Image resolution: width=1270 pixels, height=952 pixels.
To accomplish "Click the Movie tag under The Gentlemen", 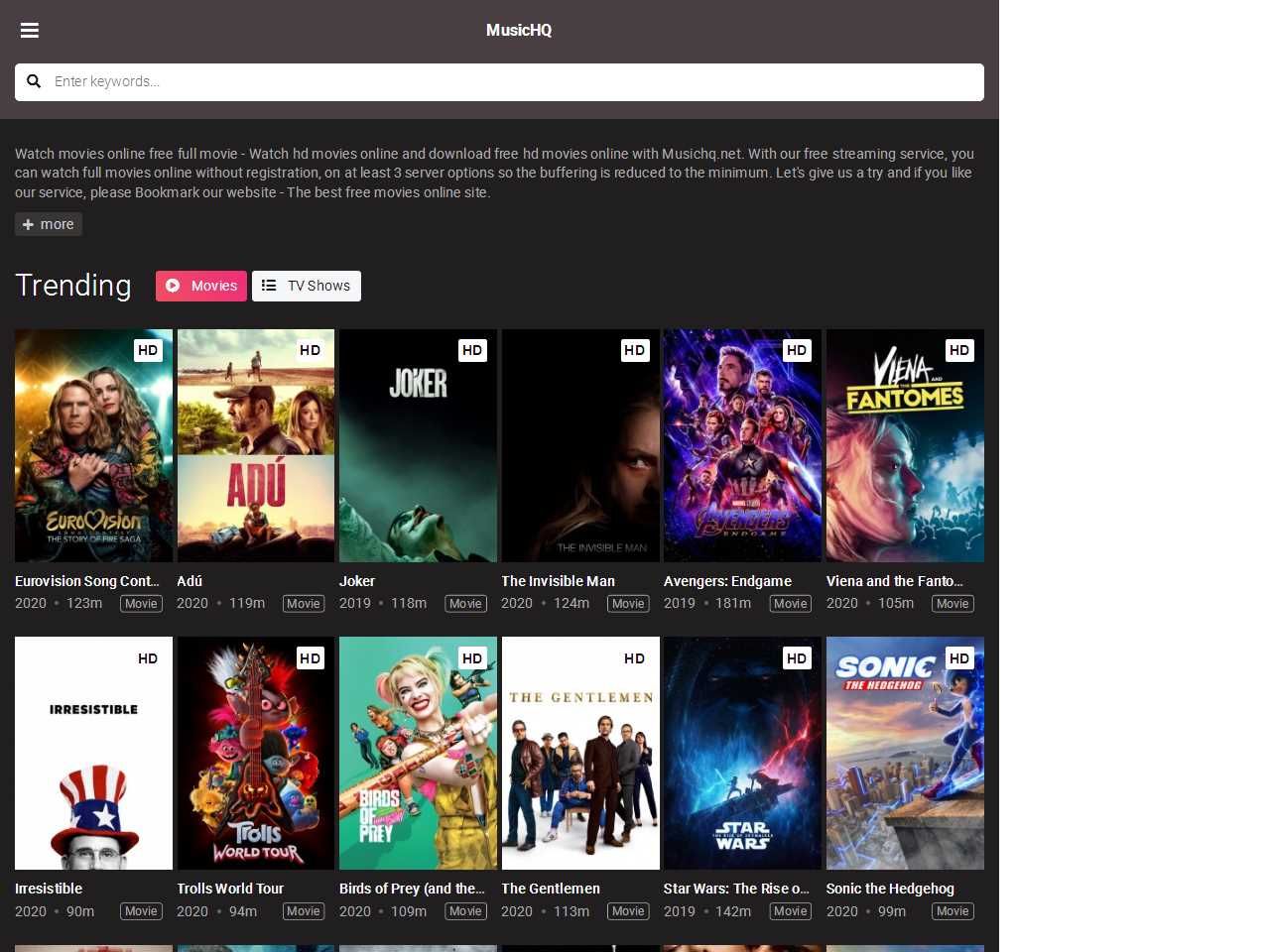I will [x=628, y=911].
